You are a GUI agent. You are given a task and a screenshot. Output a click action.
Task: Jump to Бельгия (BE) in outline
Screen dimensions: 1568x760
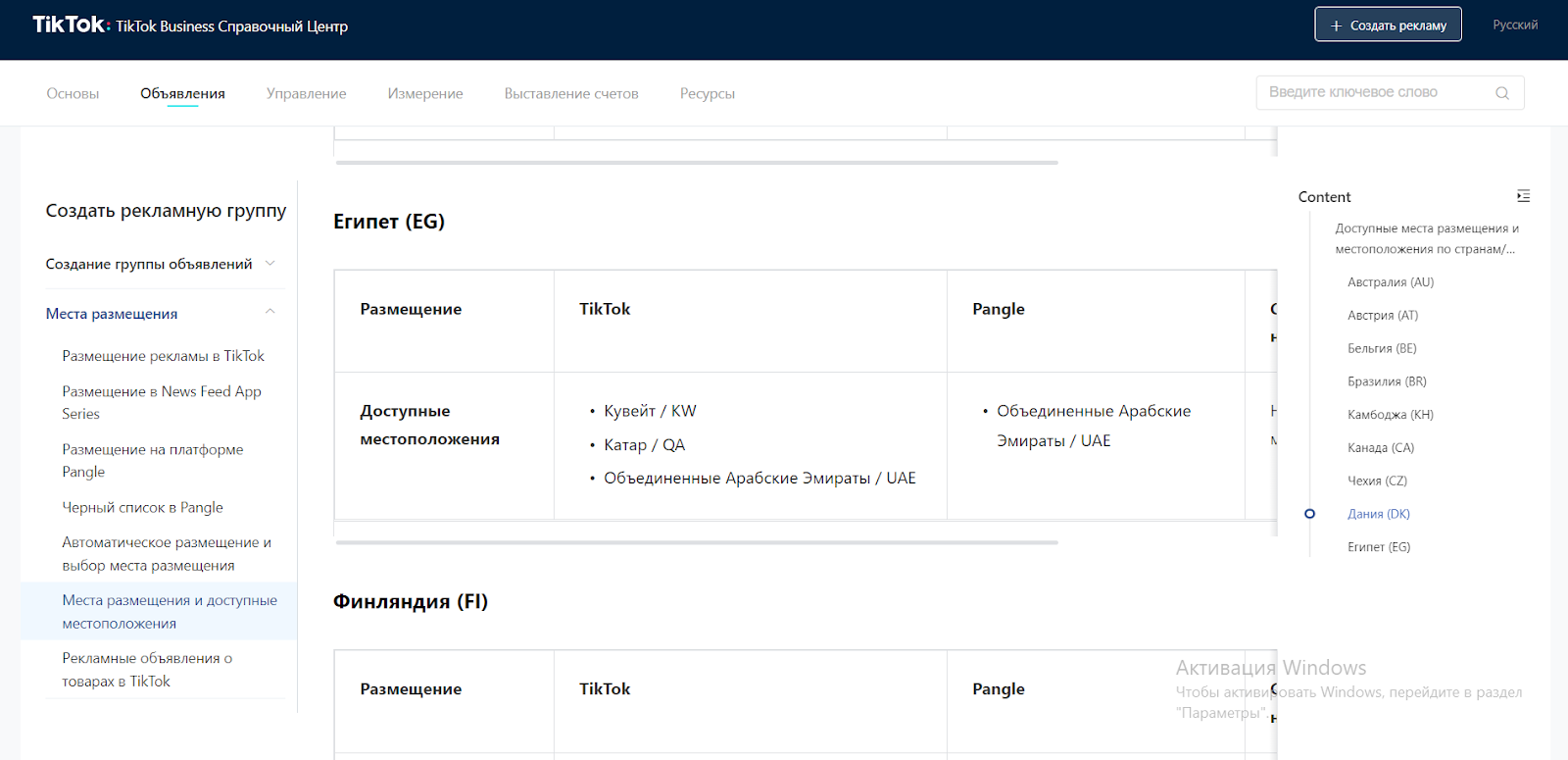[x=1382, y=348]
